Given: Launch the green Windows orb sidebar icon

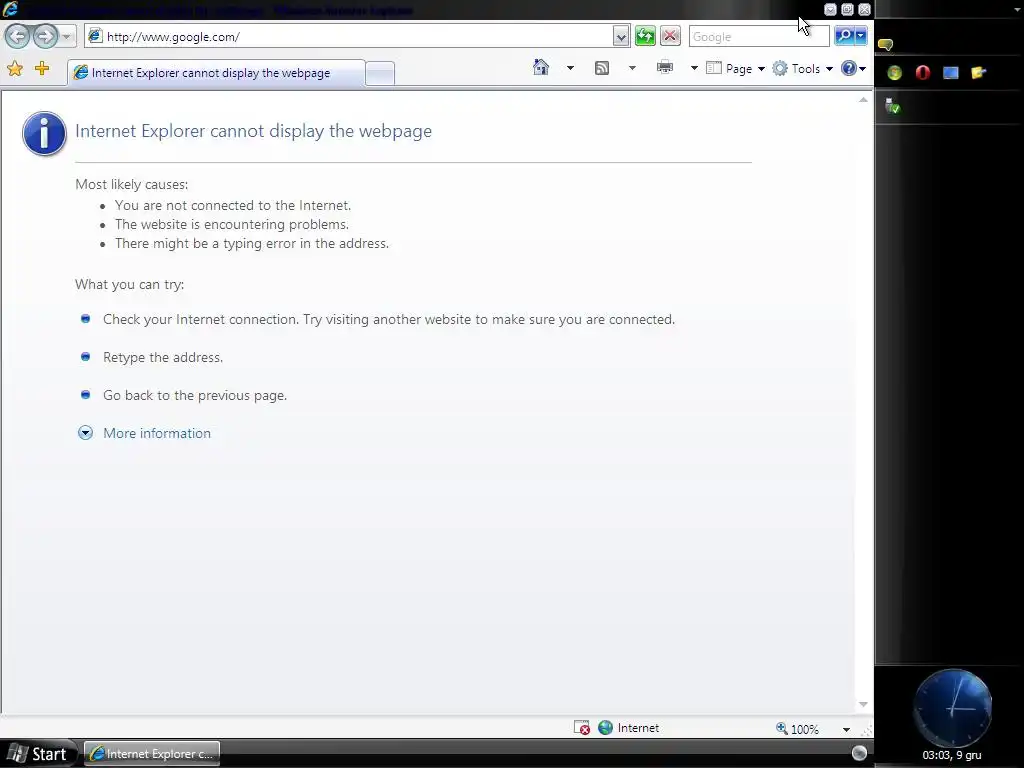Looking at the screenshot, I should click(895, 72).
